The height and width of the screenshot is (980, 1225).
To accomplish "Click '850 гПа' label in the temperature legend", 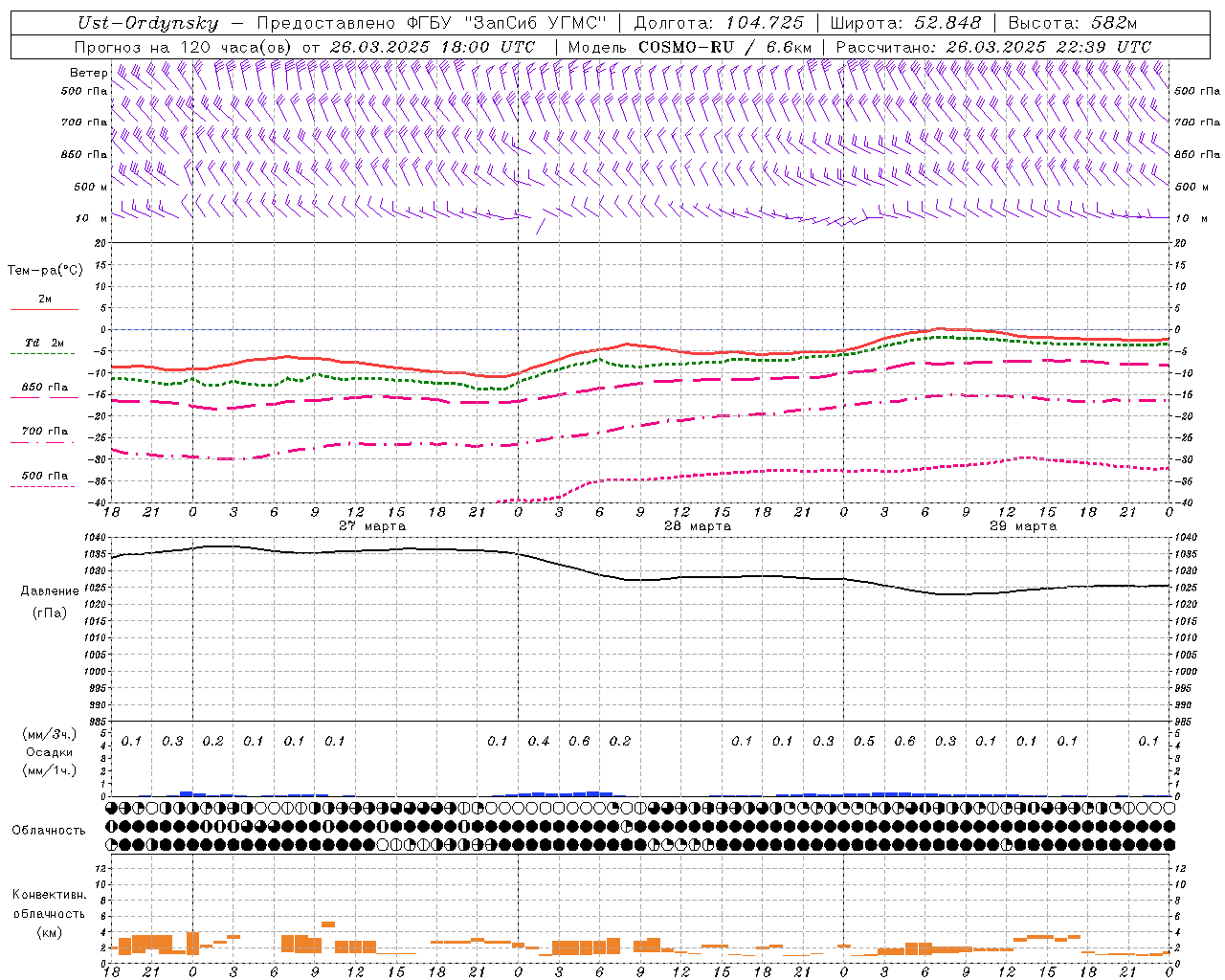I will pyautogui.click(x=45, y=388).
